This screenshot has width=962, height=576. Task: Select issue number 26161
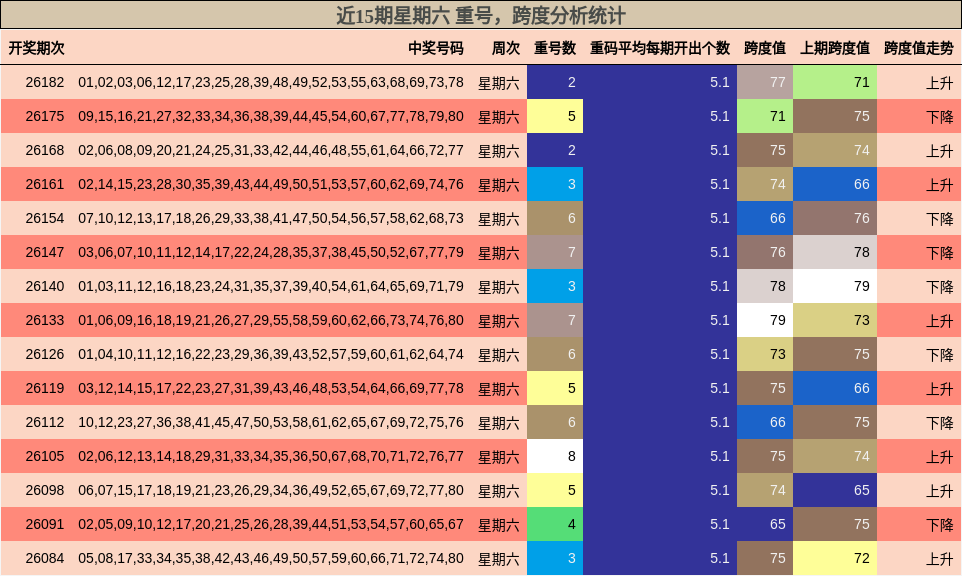pos(45,184)
